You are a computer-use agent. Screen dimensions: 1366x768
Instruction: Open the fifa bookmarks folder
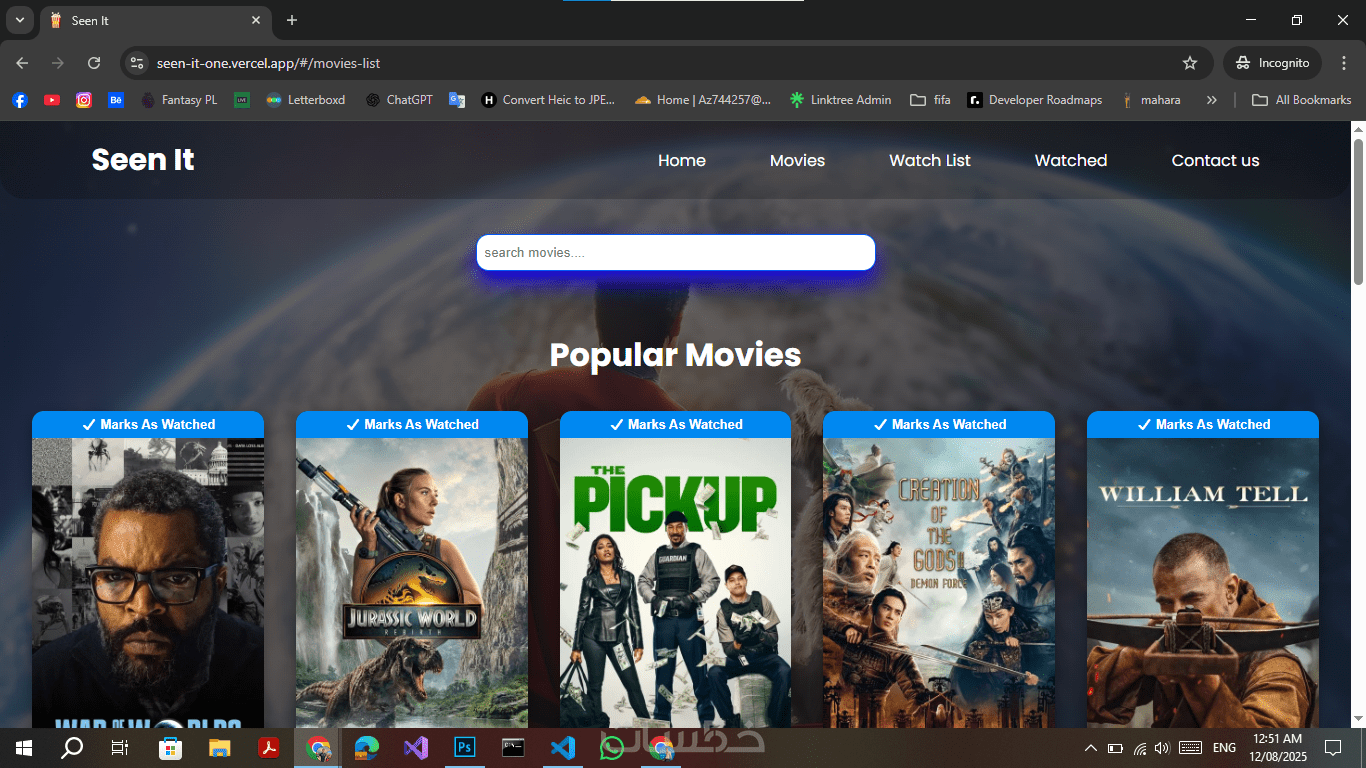tap(930, 100)
